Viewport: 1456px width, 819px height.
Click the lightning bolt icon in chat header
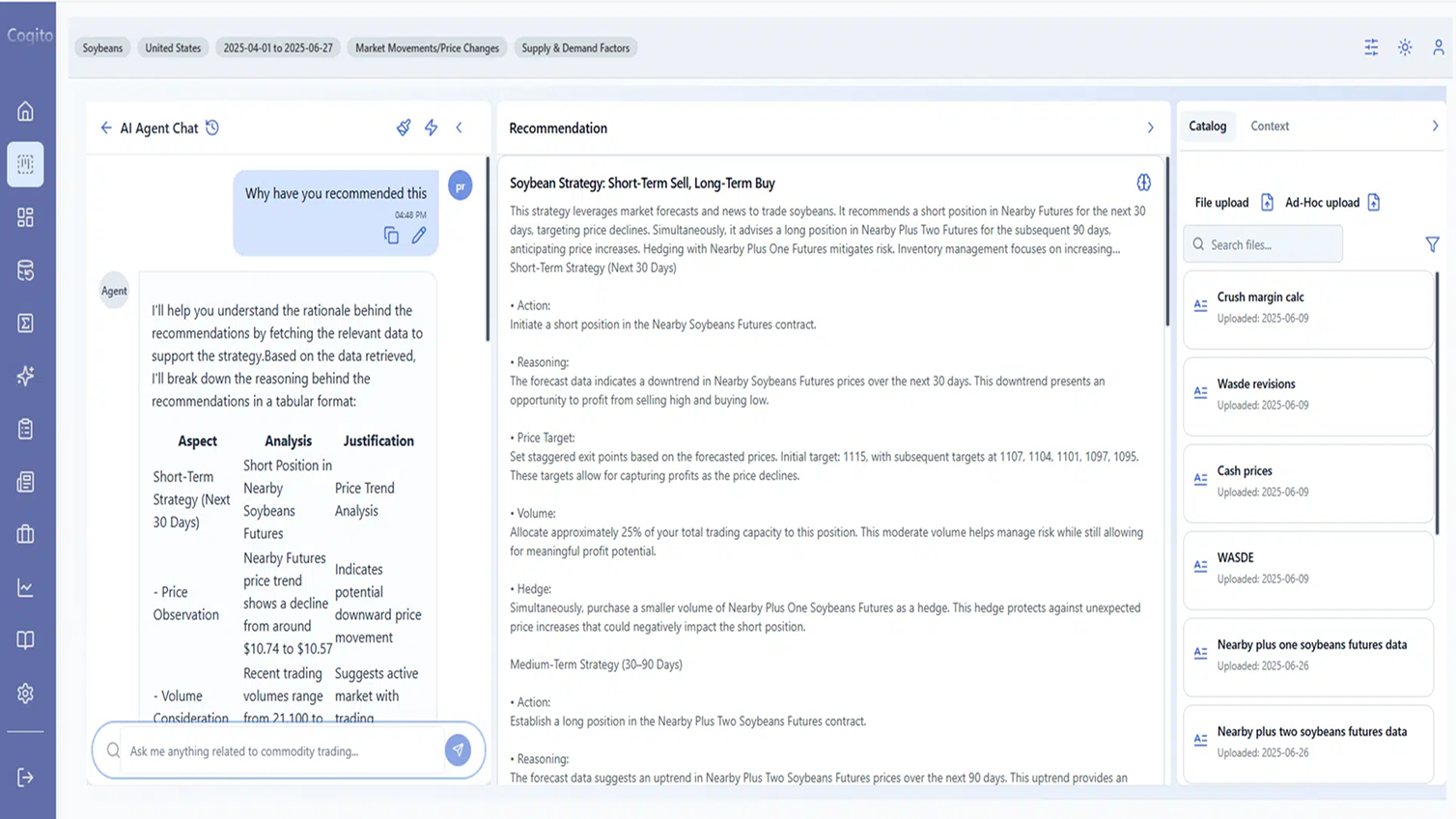click(432, 127)
